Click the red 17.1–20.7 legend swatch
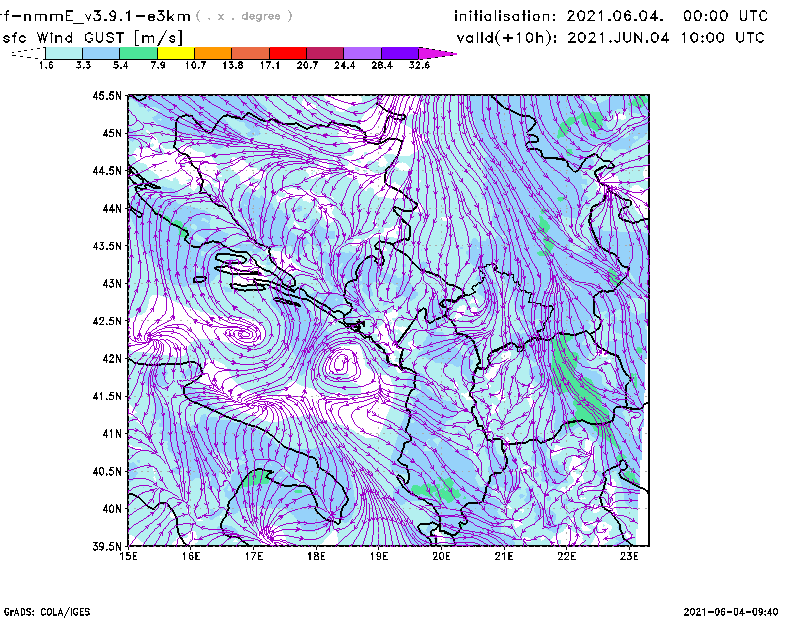The height and width of the screenshot is (618, 800). point(288,53)
